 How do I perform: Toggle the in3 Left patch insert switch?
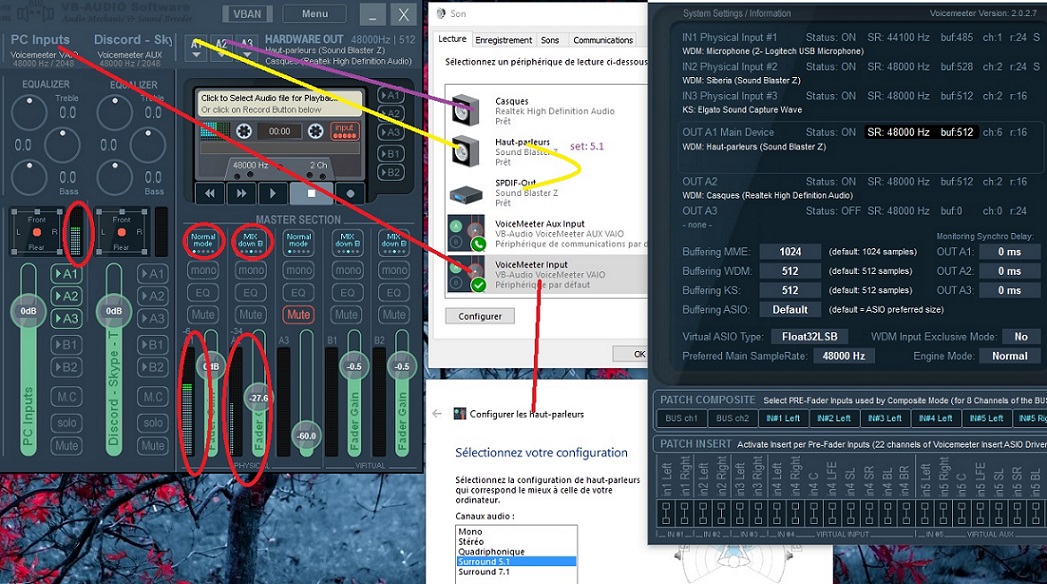(x=739, y=514)
